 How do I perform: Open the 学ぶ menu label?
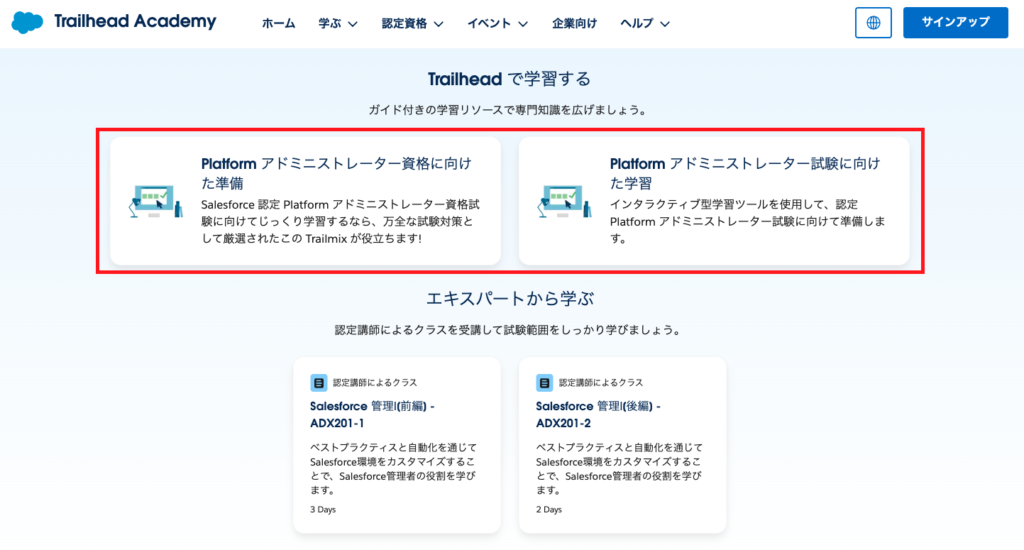coord(330,24)
